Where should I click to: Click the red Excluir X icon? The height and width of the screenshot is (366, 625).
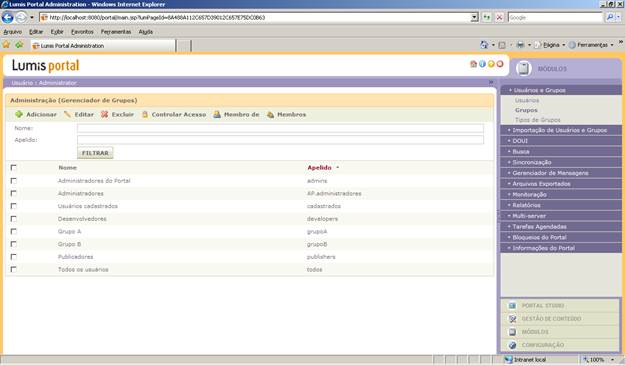(x=104, y=114)
